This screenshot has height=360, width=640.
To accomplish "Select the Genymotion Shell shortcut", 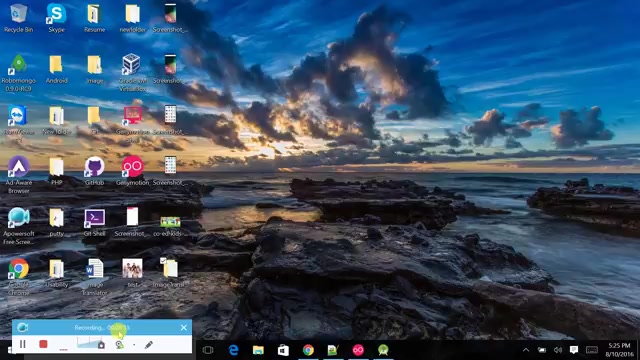I will pyautogui.click(x=133, y=122).
